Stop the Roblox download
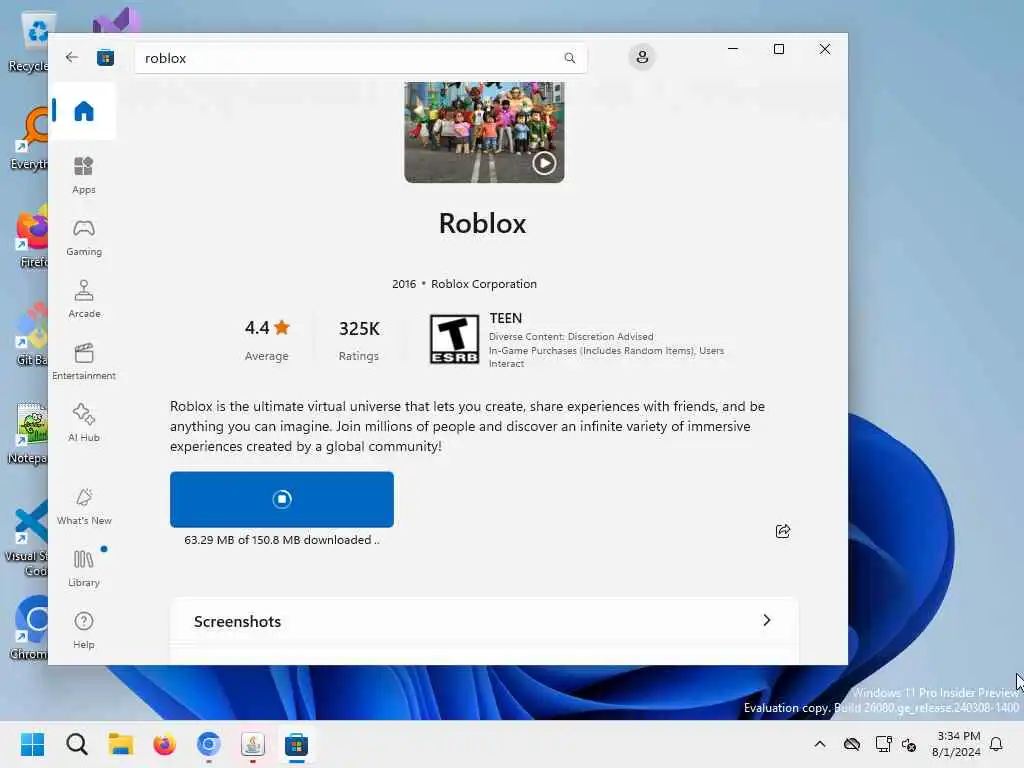This screenshot has height=768, width=1024. 281,499
